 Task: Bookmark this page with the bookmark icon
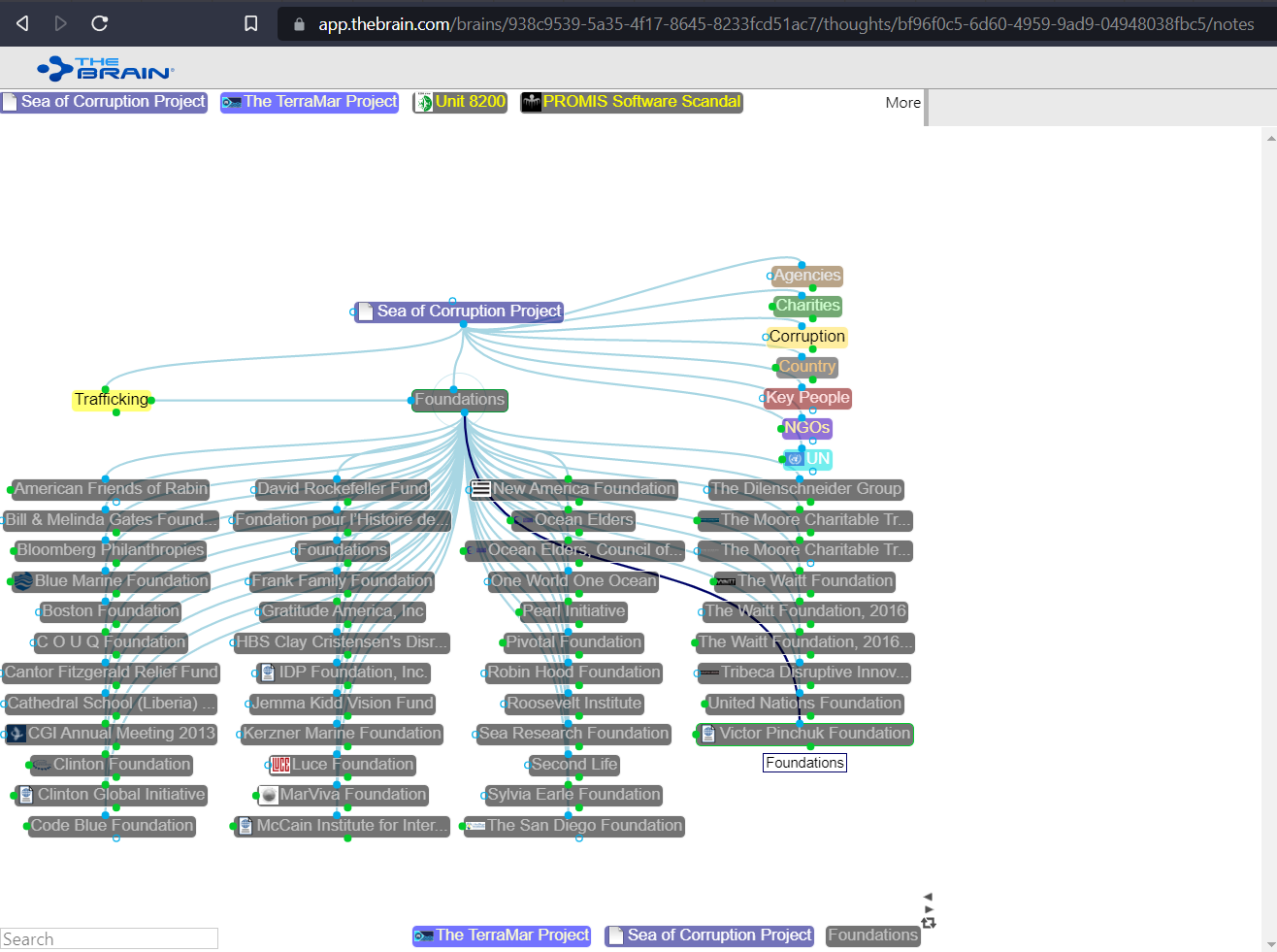tap(250, 23)
